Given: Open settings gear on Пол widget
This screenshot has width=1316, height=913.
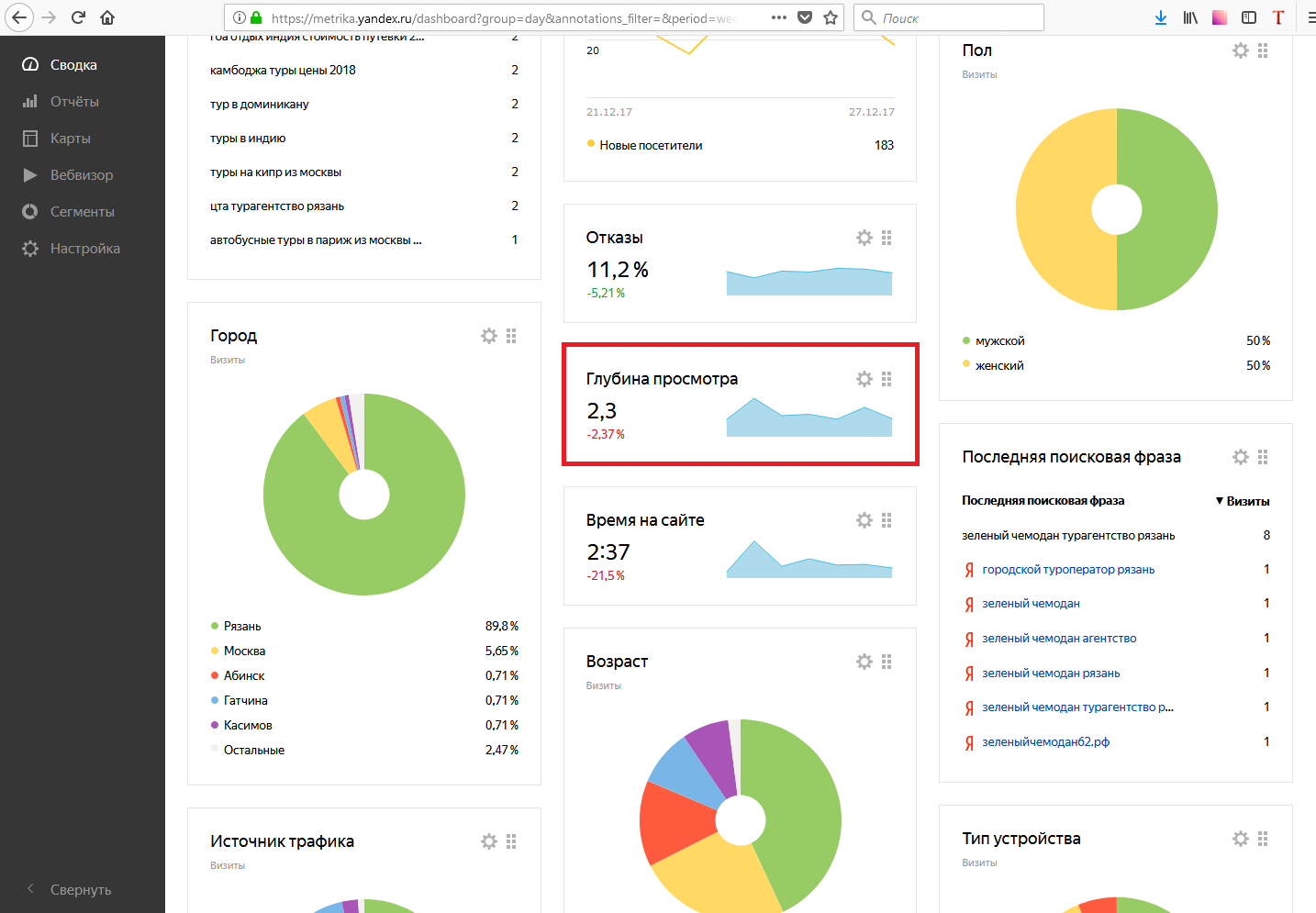Looking at the screenshot, I should click(x=1241, y=50).
